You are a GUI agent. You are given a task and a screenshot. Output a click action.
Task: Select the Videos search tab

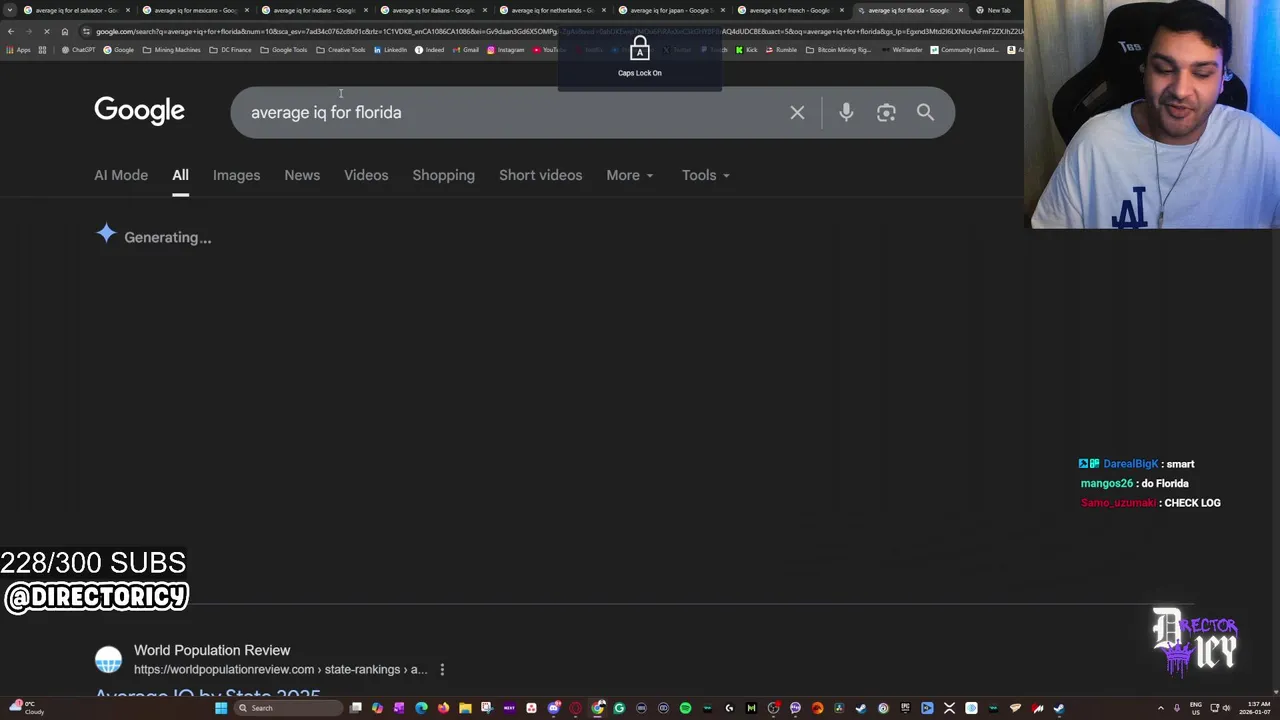366,175
